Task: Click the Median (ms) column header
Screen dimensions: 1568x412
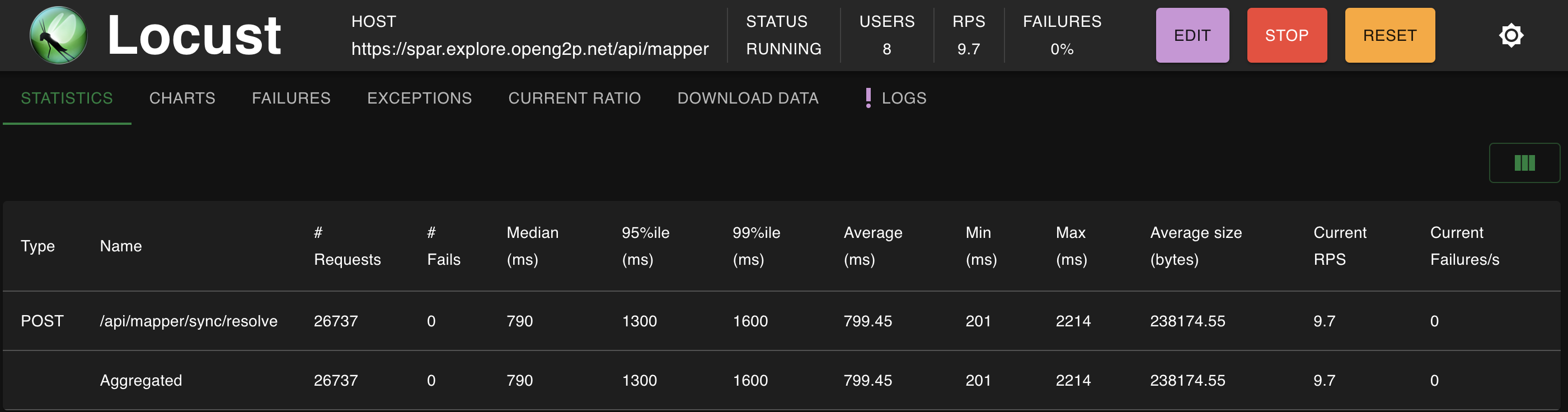Action: pos(532,246)
